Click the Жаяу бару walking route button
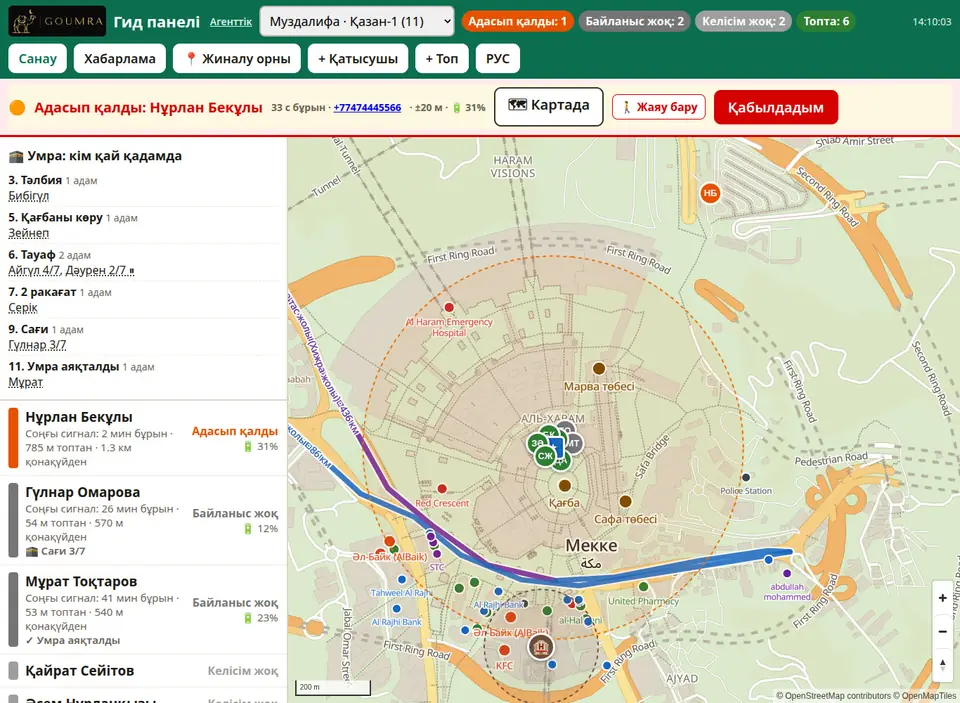 click(x=659, y=107)
